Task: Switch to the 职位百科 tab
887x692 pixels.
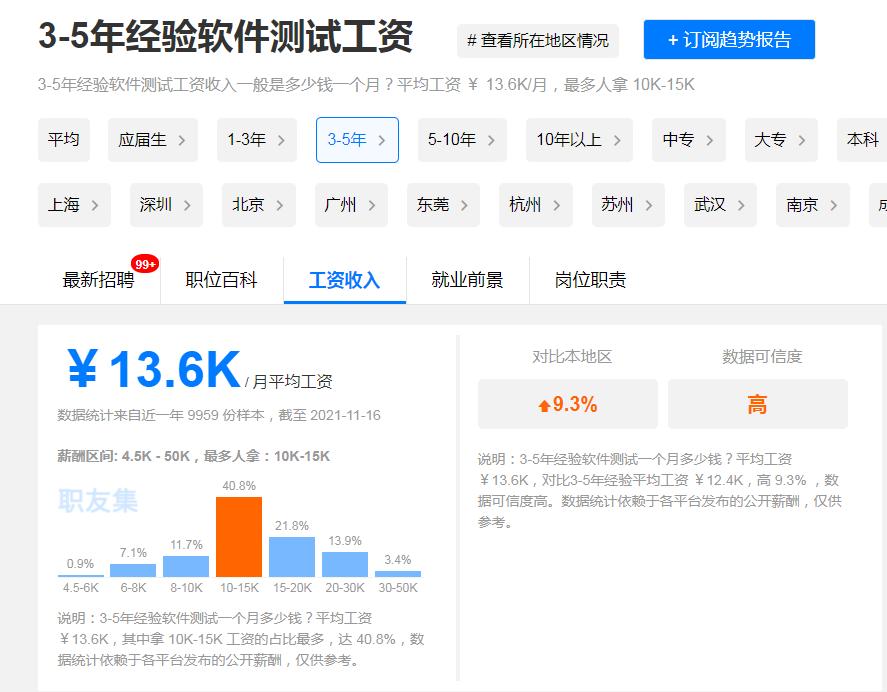Action: [220, 280]
